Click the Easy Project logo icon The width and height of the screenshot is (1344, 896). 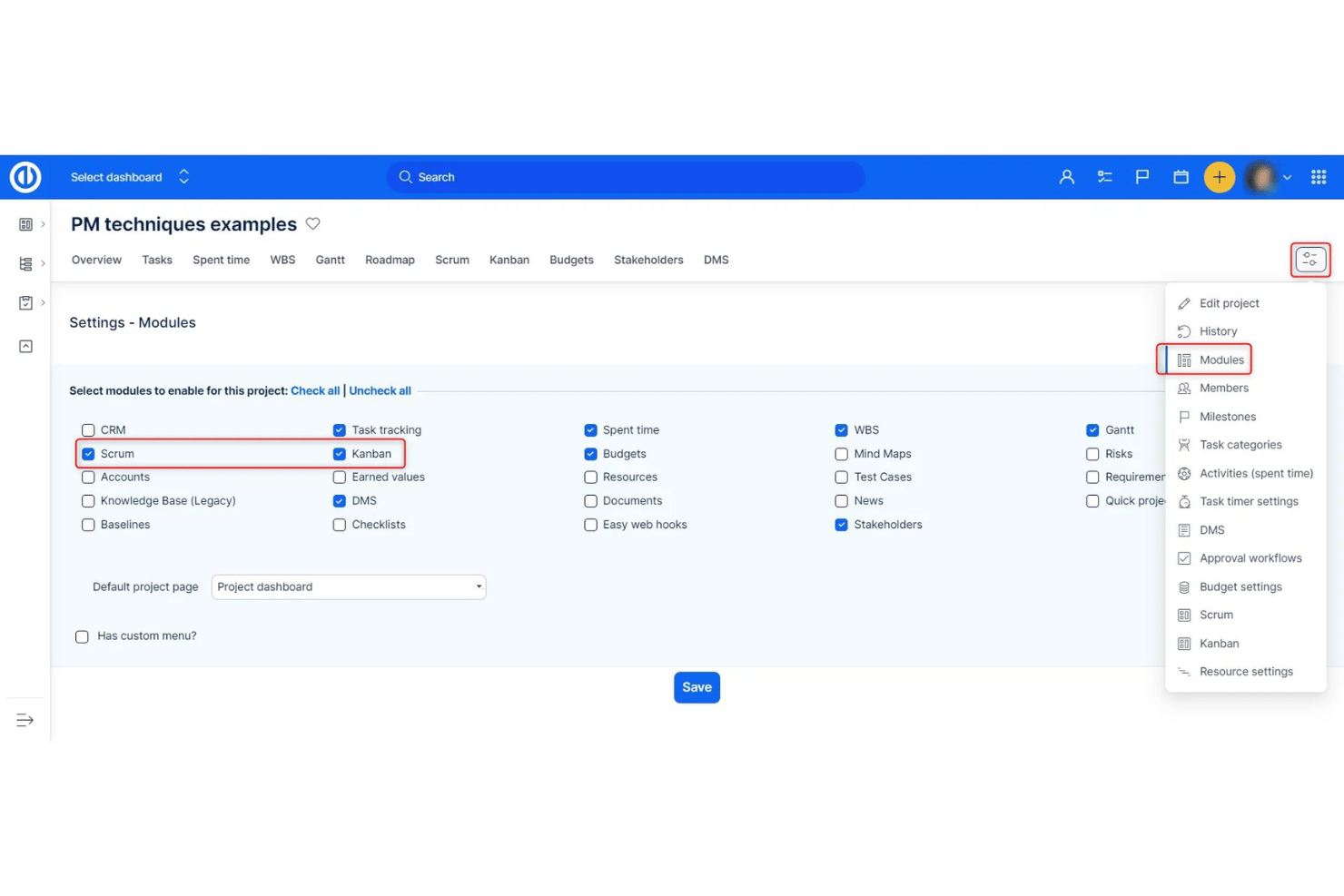point(25,177)
